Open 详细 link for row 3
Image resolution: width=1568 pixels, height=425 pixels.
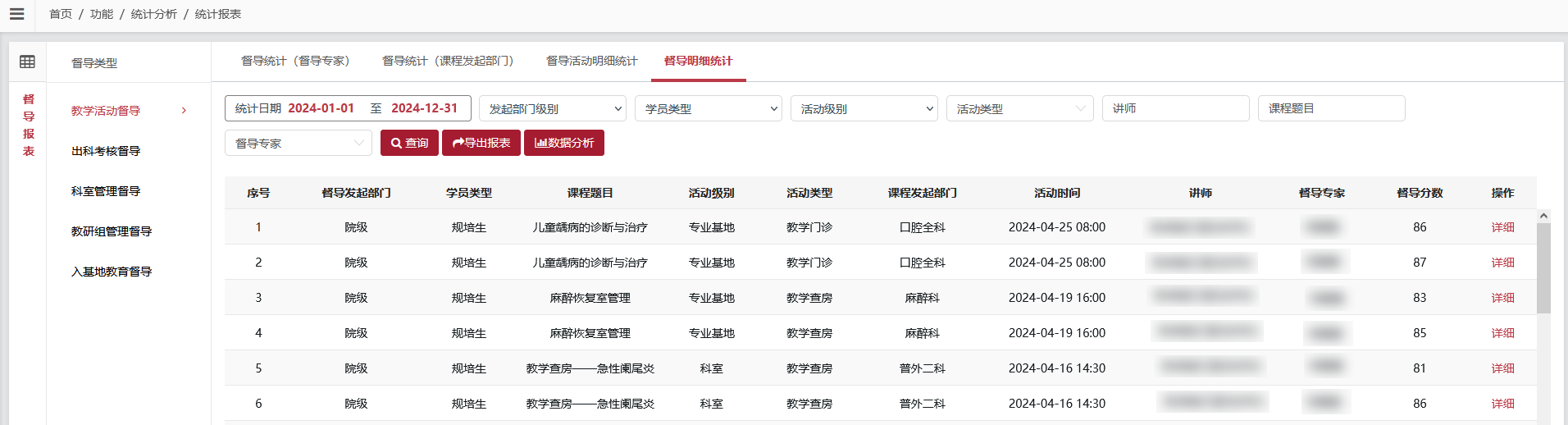click(1502, 298)
